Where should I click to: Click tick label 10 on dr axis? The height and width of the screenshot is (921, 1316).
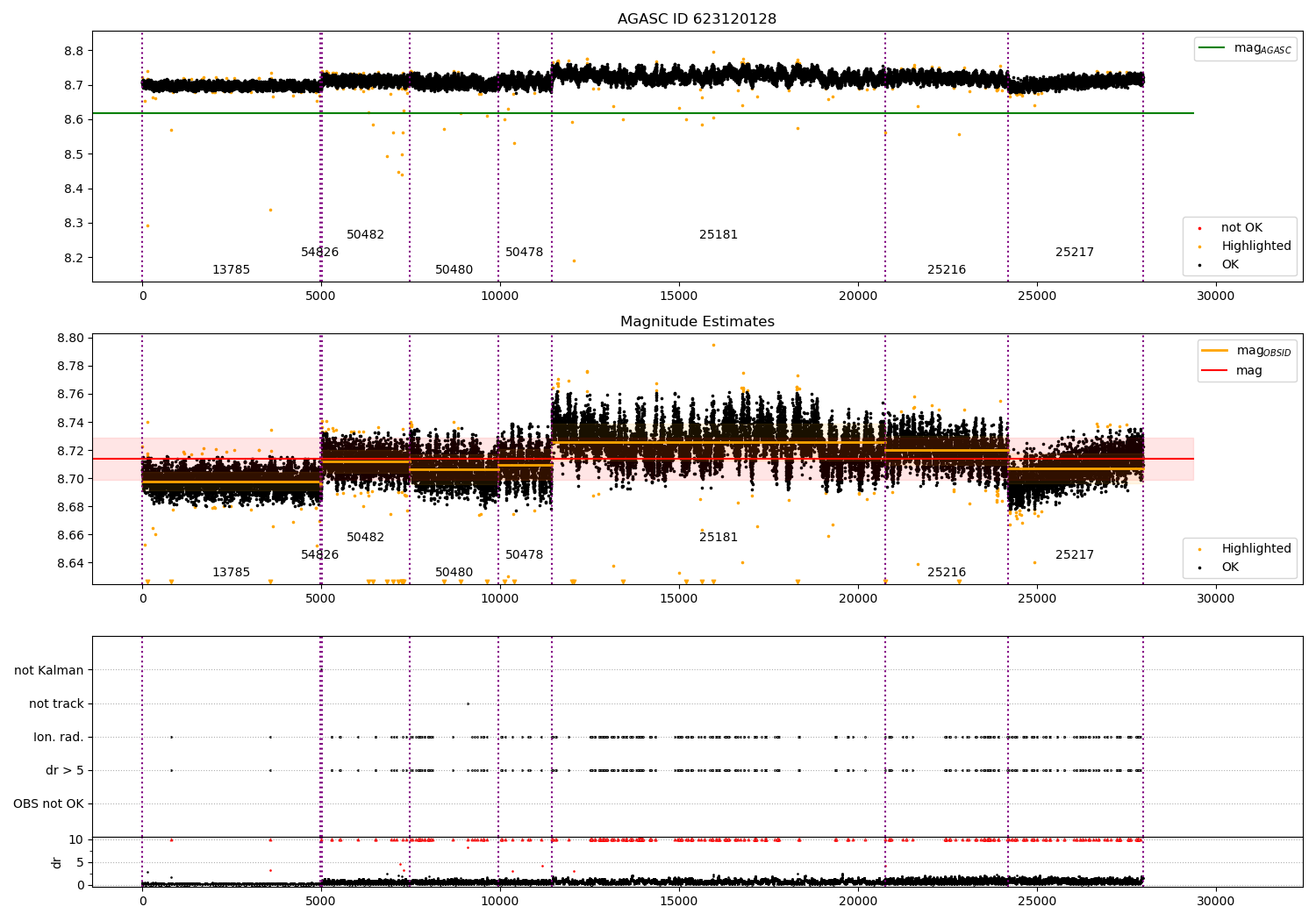point(77,840)
